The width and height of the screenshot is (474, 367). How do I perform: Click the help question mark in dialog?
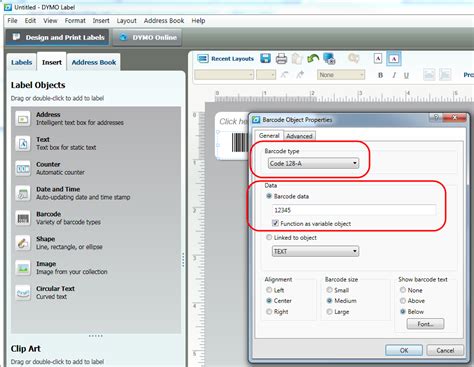[436, 117]
